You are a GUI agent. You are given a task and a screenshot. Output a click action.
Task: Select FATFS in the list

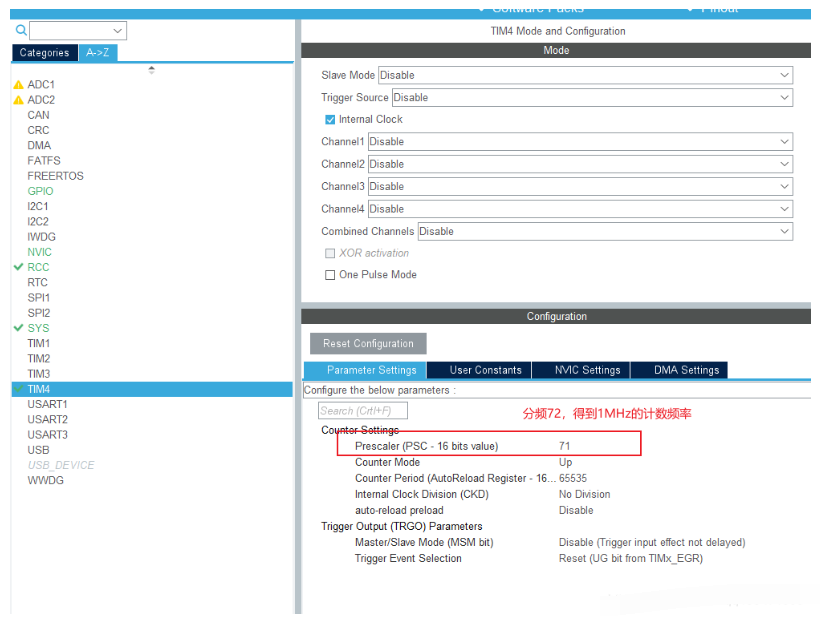[x=44, y=161]
